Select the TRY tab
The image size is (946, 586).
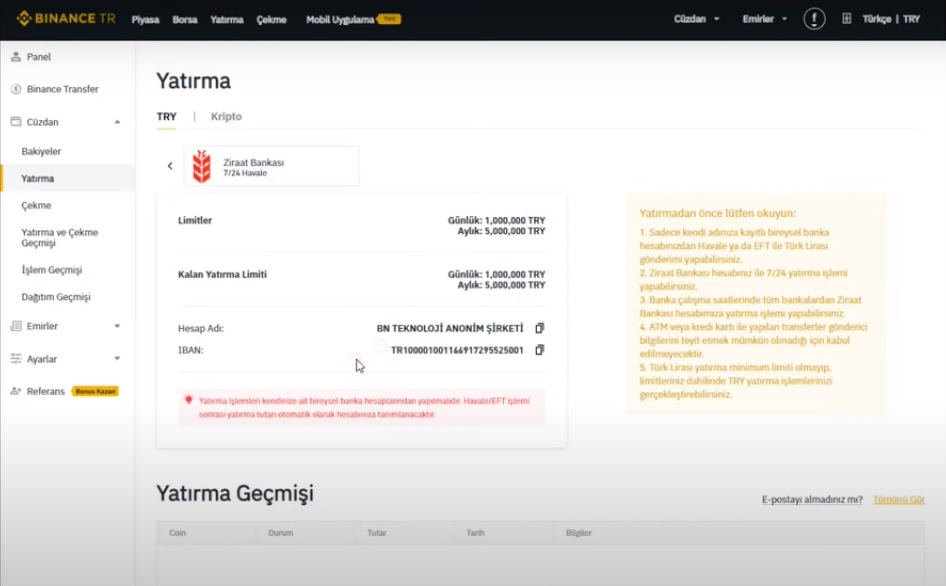(x=167, y=116)
